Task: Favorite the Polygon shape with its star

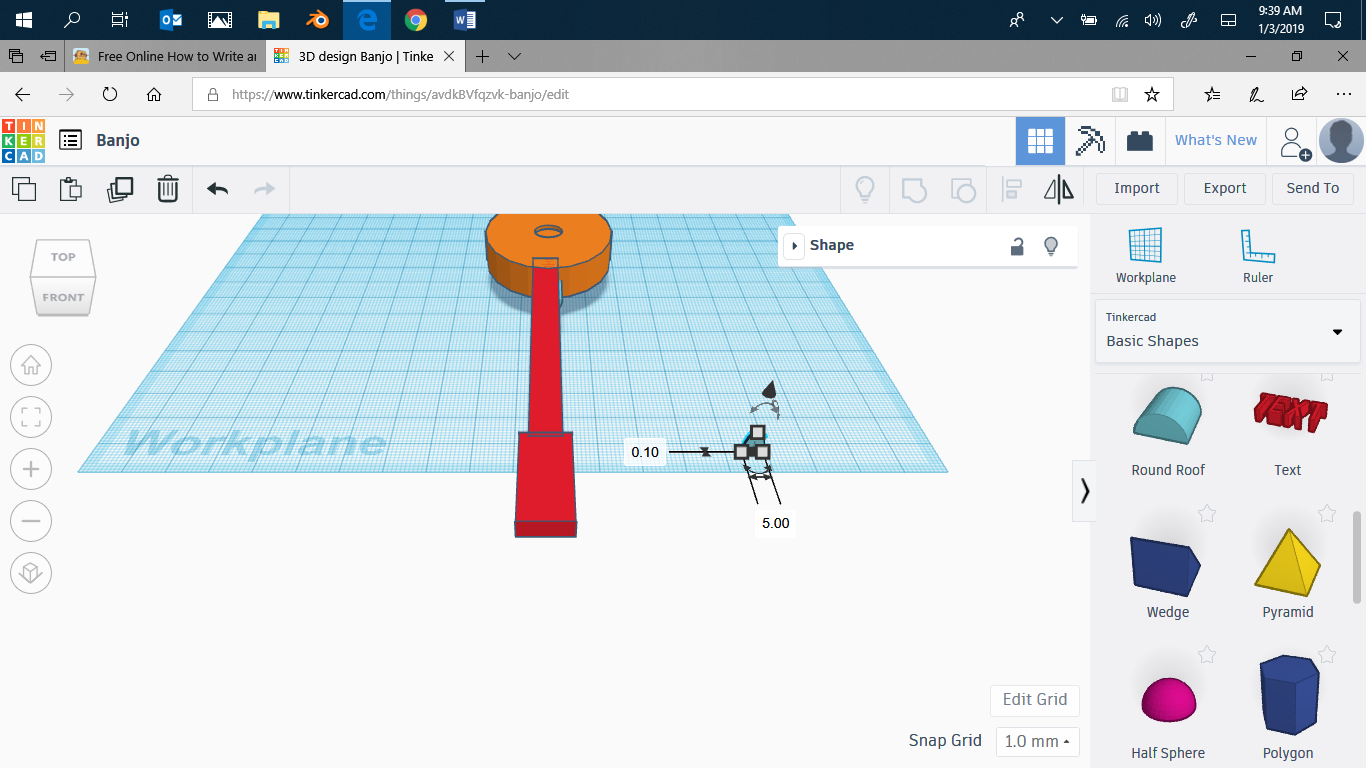Action: 1327,655
